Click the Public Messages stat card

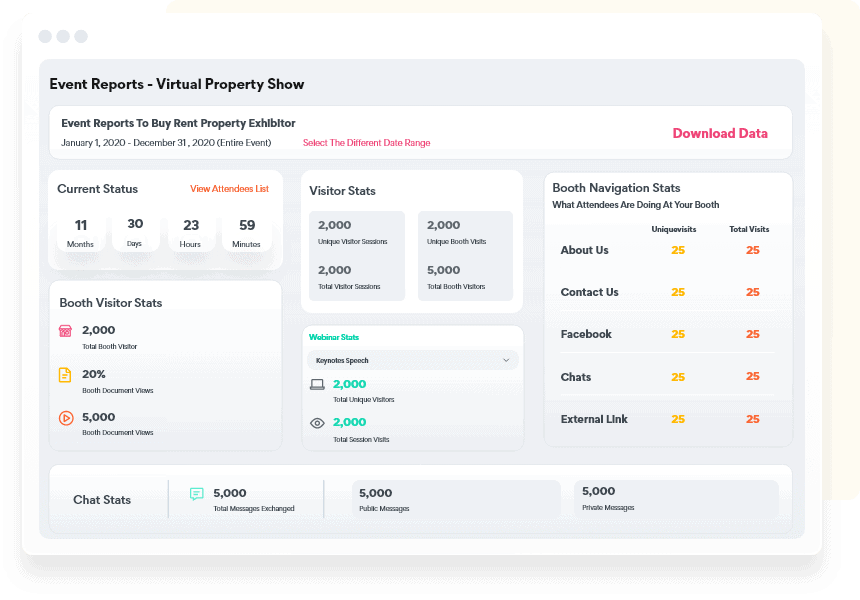click(456, 499)
